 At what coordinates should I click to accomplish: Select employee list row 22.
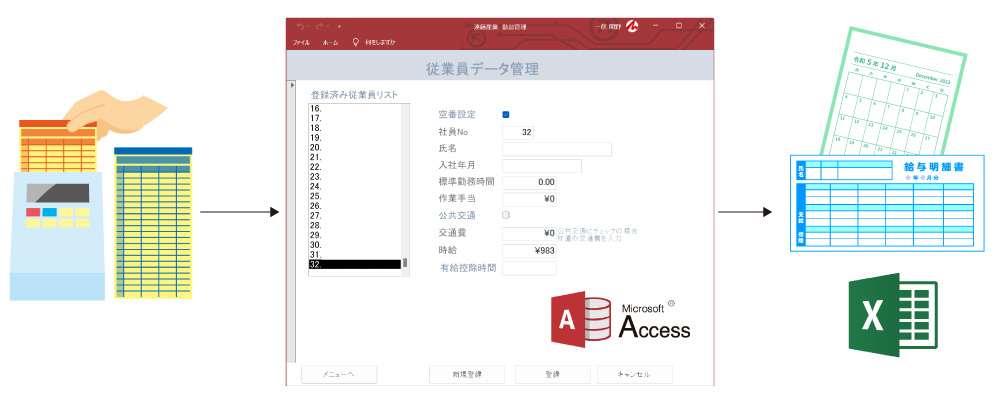tap(355, 167)
